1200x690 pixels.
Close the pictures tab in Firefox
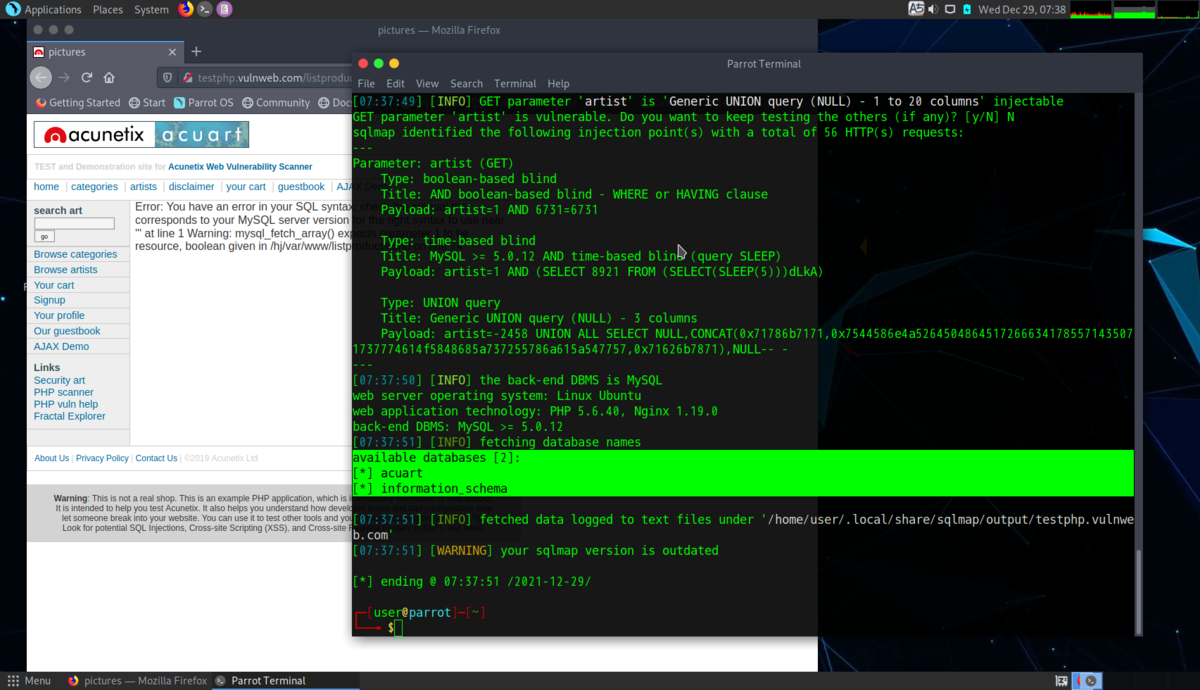pos(172,52)
